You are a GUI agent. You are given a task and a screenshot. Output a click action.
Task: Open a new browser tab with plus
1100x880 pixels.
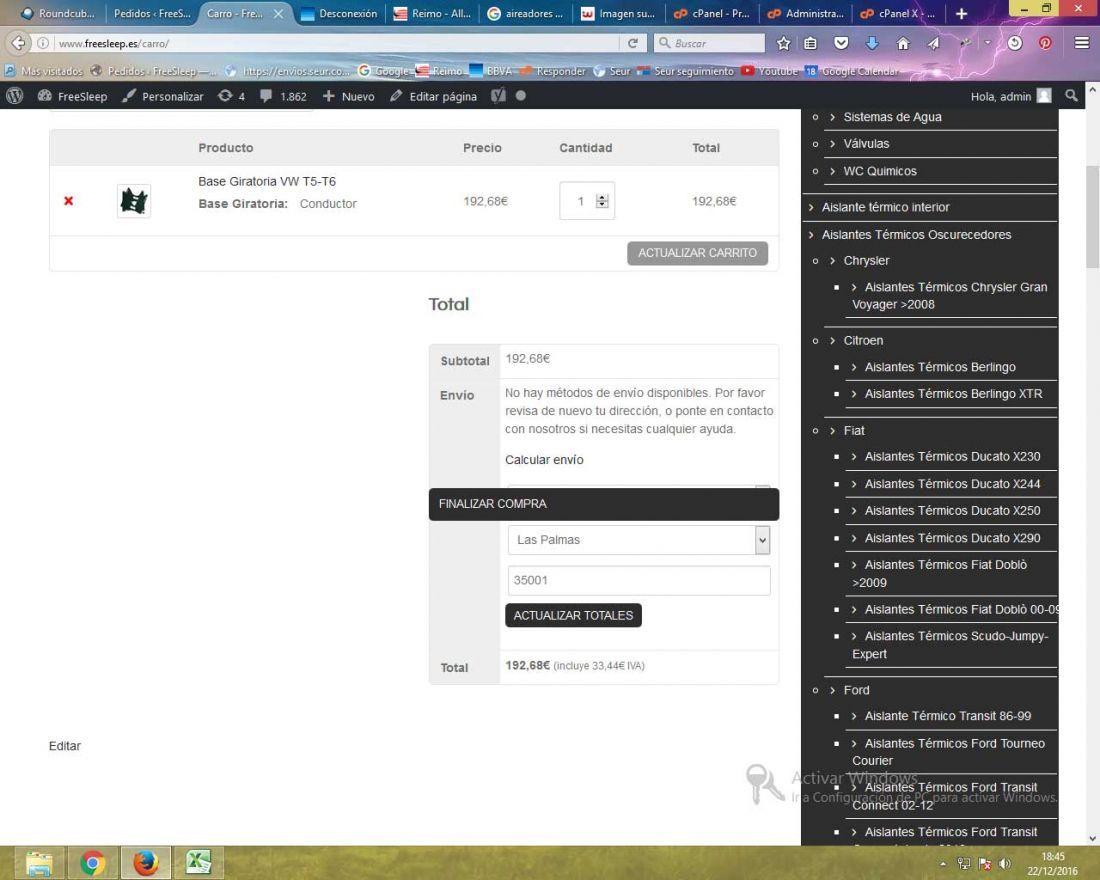(x=962, y=13)
